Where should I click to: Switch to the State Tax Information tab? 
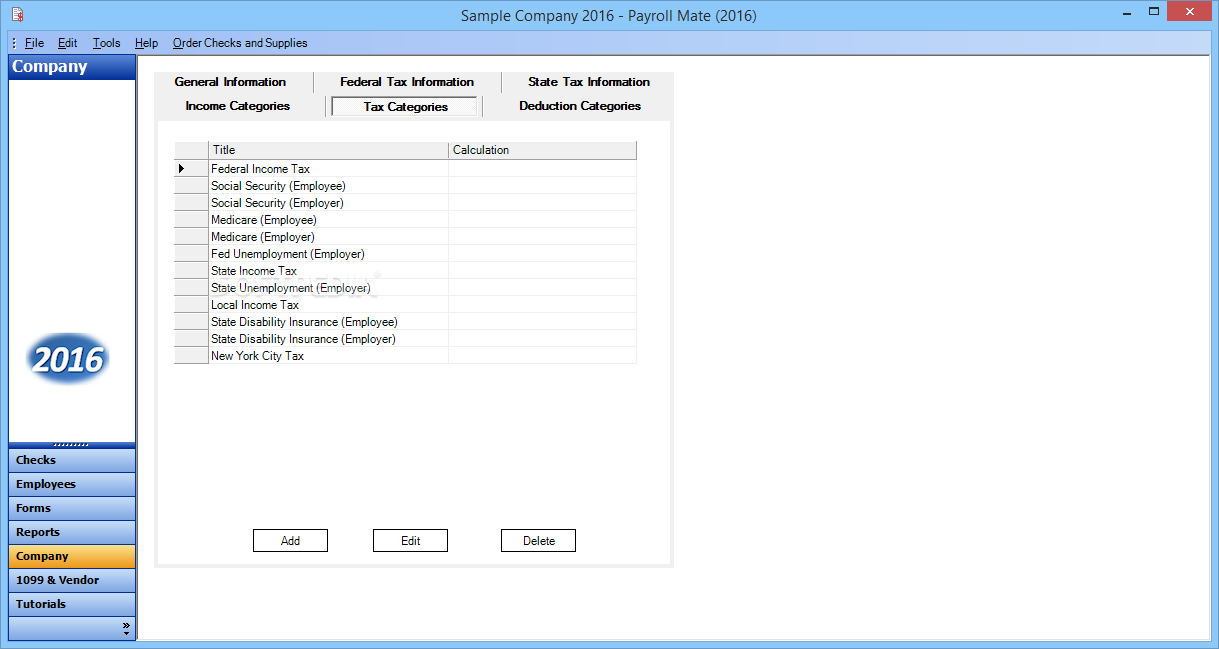589,82
